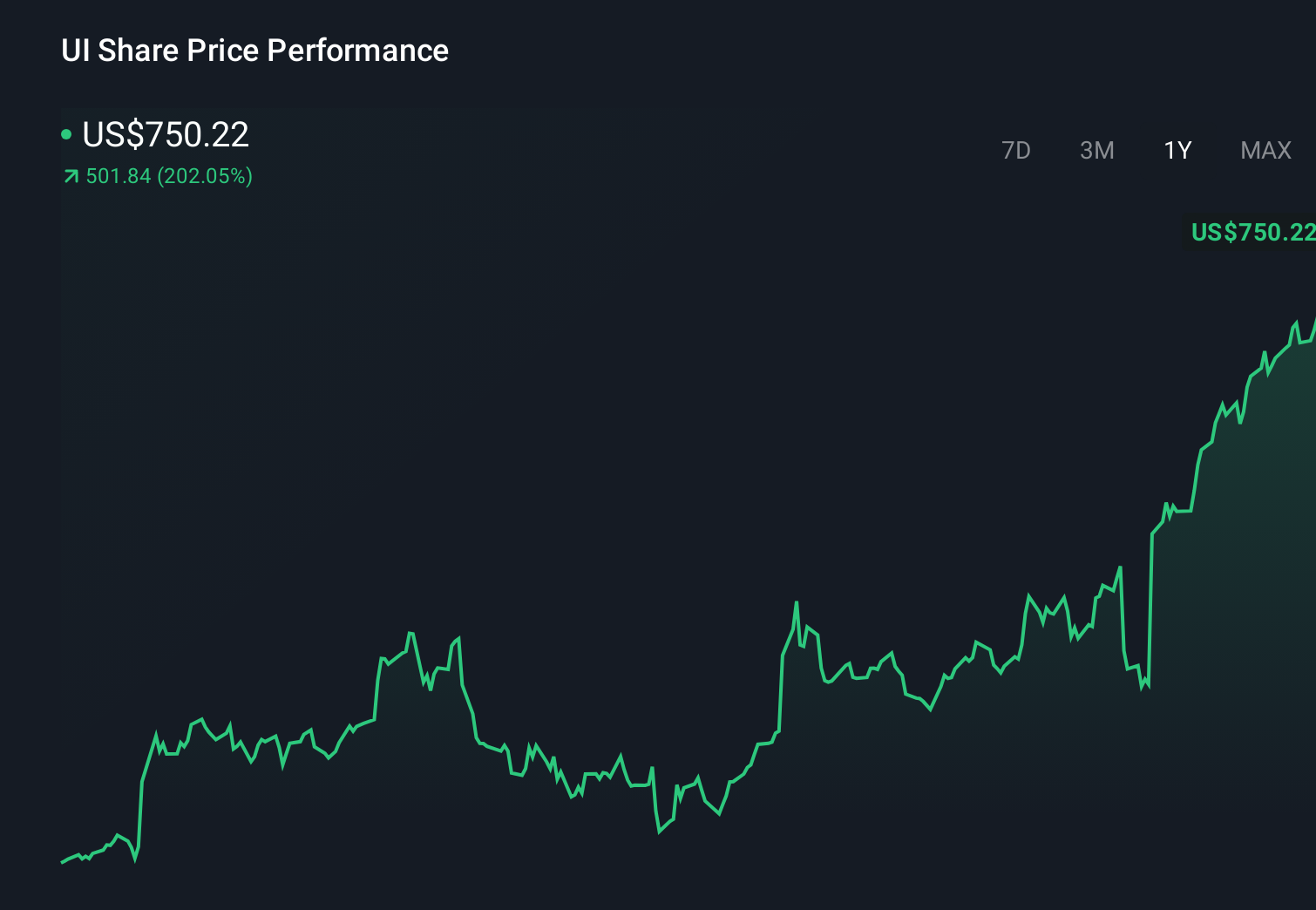Viewport: 1316px width, 910px height.
Task: Click the upward arrow icon next to 501.84
Action: 71,177
